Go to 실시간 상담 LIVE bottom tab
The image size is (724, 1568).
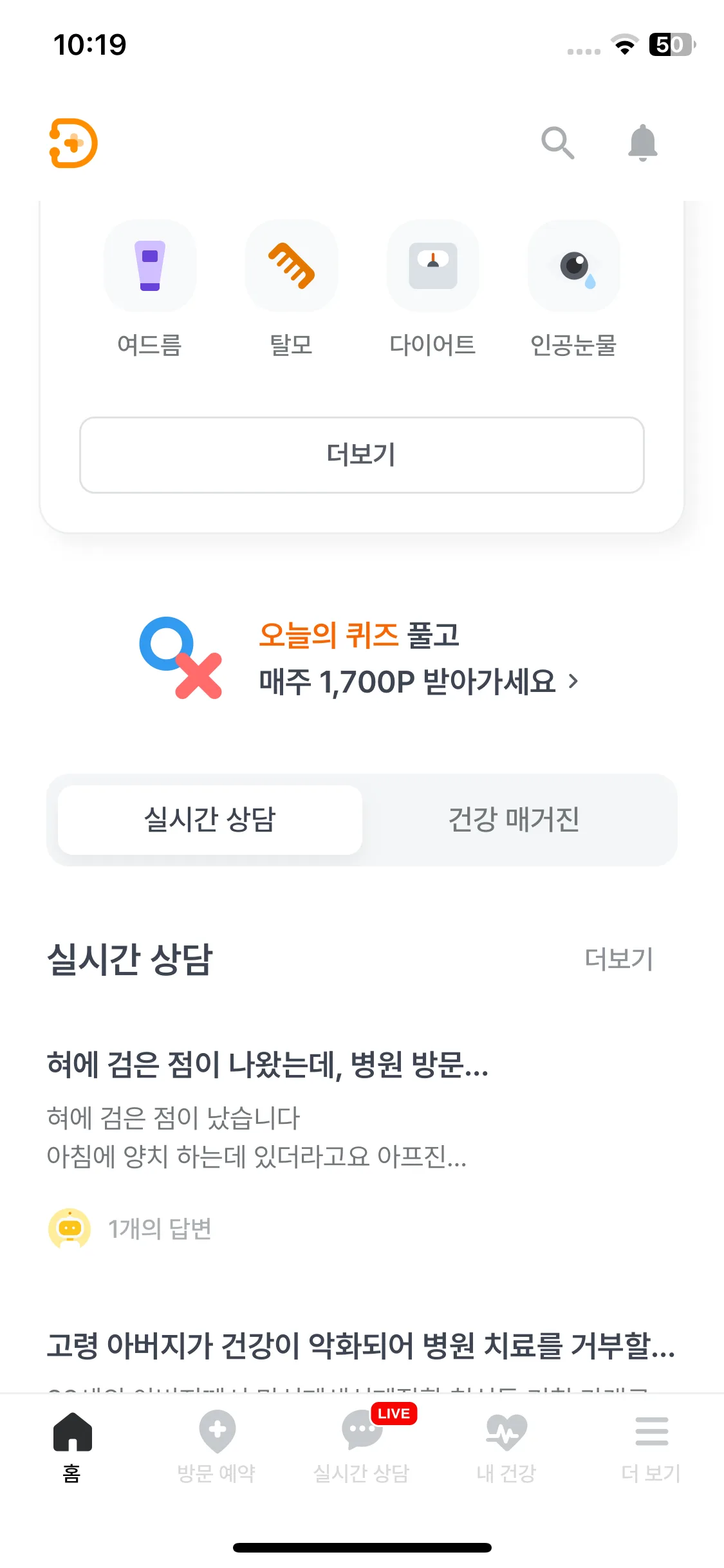(362, 1446)
